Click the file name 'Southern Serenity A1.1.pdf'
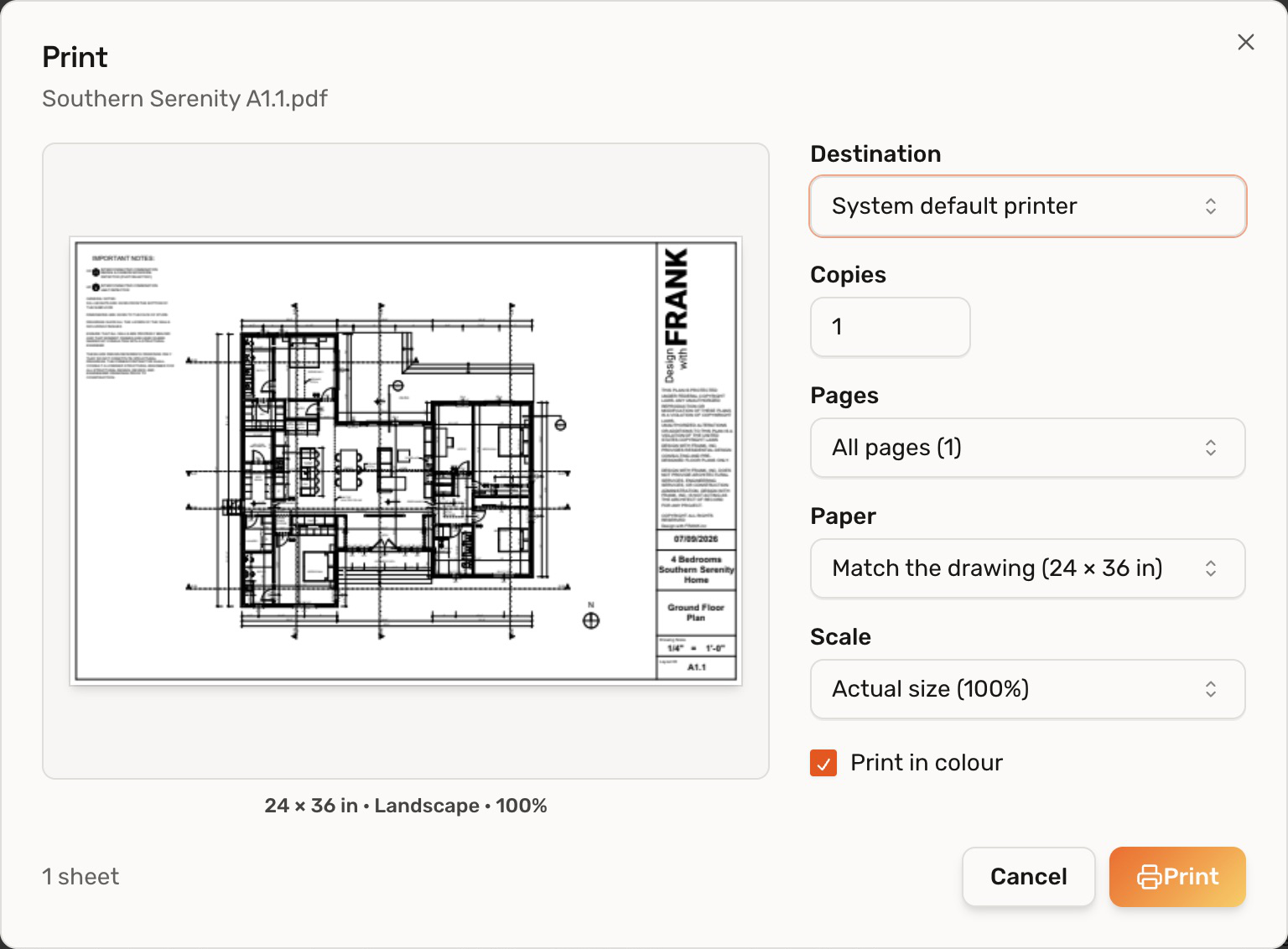The image size is (1288, 949). 184,99
